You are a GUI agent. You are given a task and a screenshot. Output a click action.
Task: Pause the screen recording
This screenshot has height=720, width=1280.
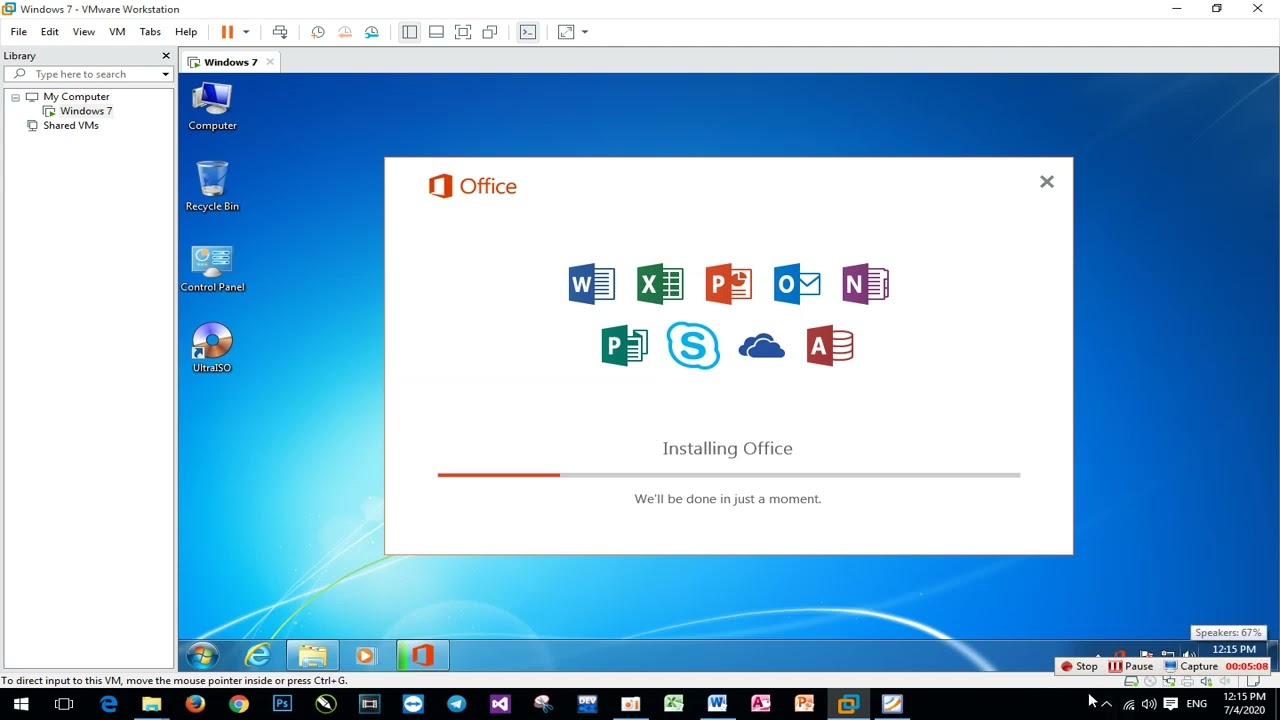tap(1131, 666)
